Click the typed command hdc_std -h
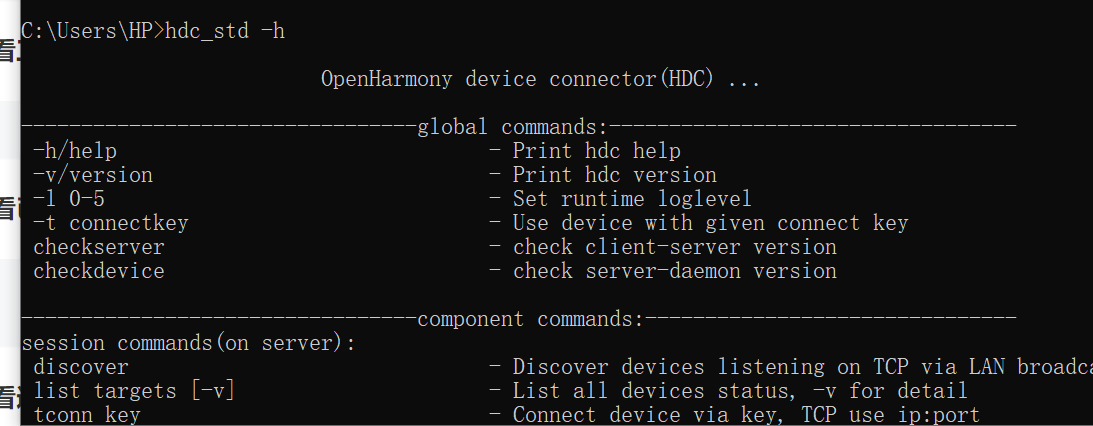 (225, 31)
